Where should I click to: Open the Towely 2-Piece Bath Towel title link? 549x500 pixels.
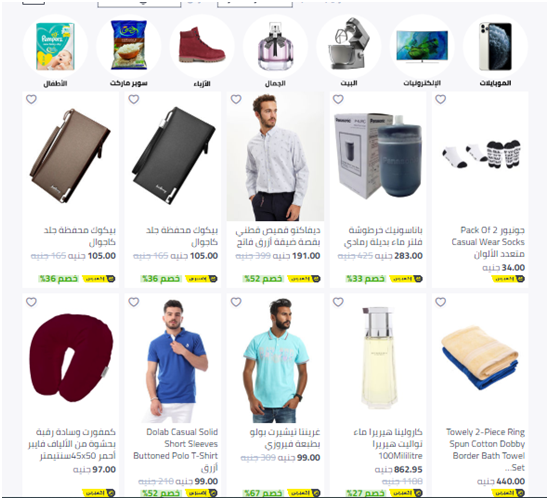(485, 450)
